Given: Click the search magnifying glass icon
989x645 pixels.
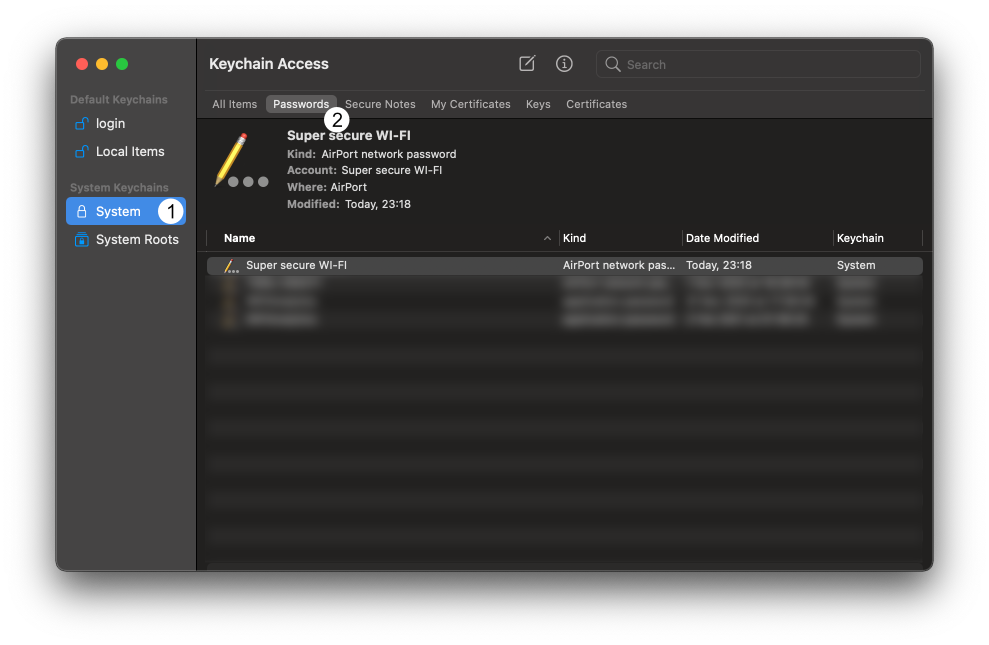Looking at the screenshot, I should [x=613, y=64].
